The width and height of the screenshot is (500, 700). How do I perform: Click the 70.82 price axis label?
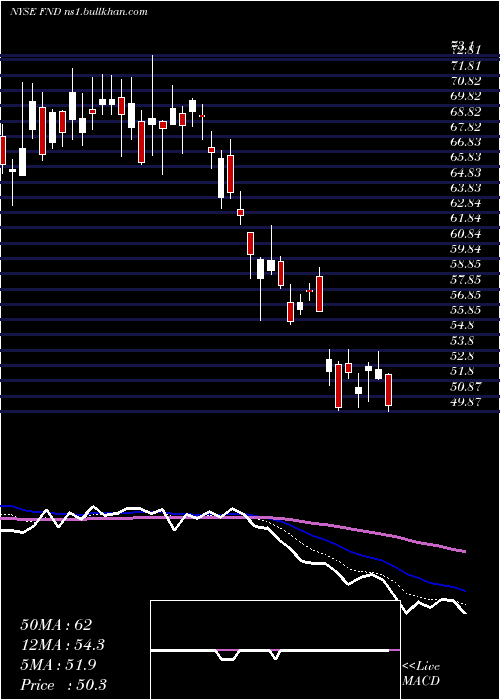[x=466, y=81]
